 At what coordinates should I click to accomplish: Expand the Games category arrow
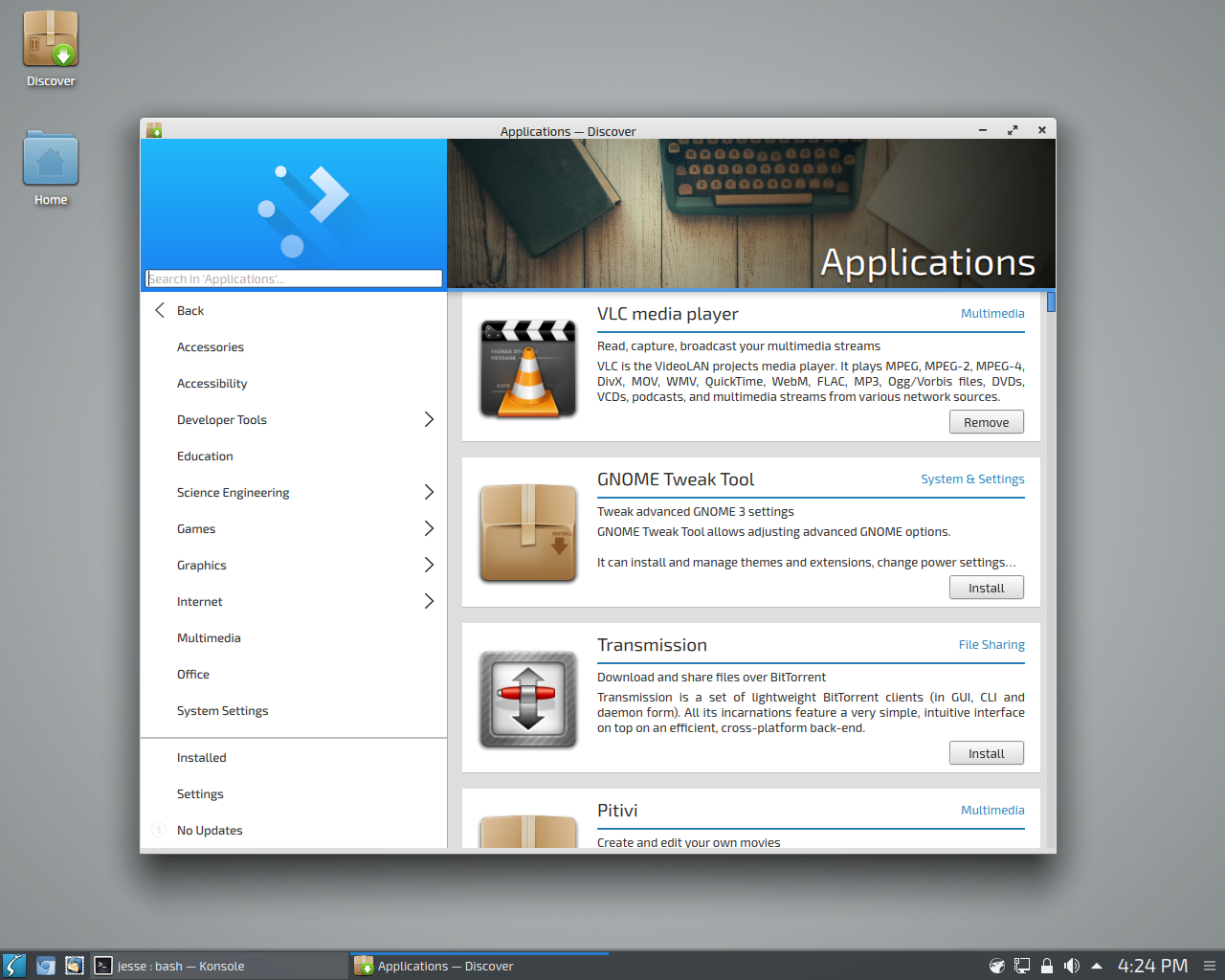tap(429, 528)
